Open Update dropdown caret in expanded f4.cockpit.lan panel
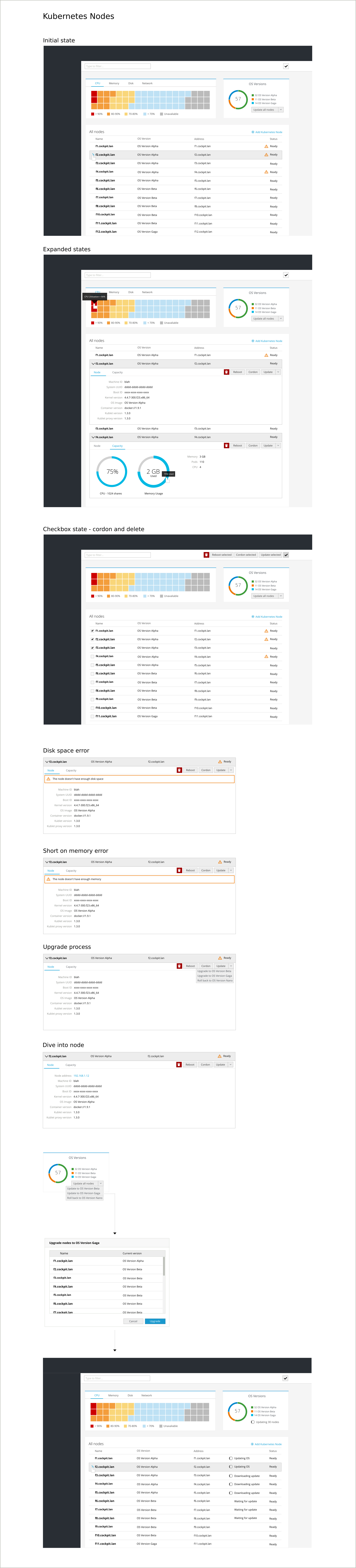 point(278,446)
